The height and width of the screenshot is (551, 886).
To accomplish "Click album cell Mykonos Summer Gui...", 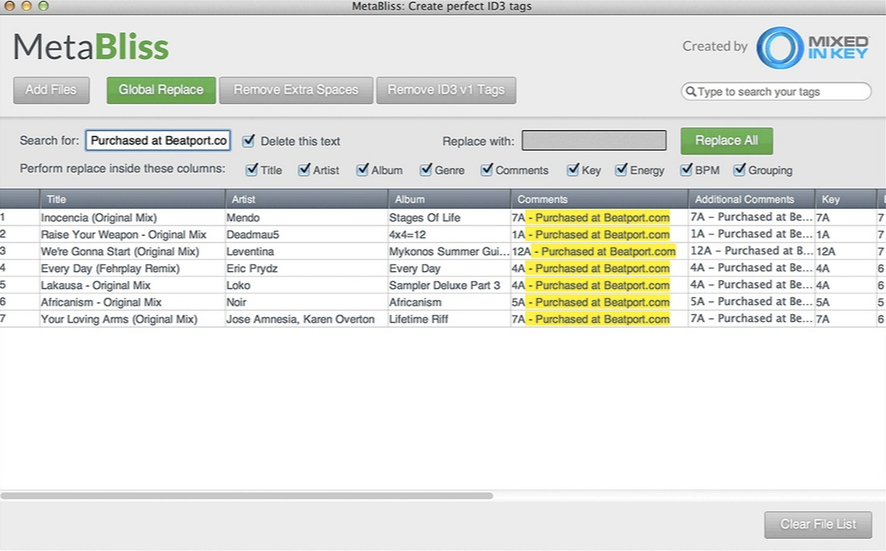I will click(449, 251).
